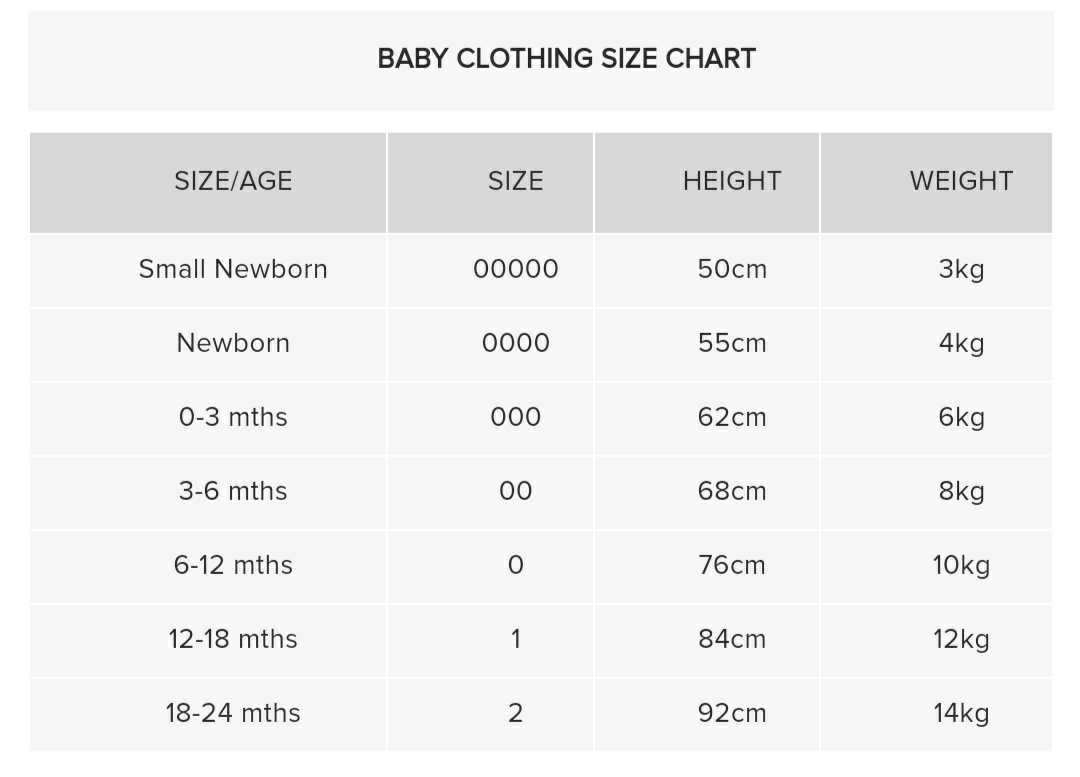This screenshot has height=777, width=1080.
Task: Click the 50cm height cell
Action: tap(732, 269)
